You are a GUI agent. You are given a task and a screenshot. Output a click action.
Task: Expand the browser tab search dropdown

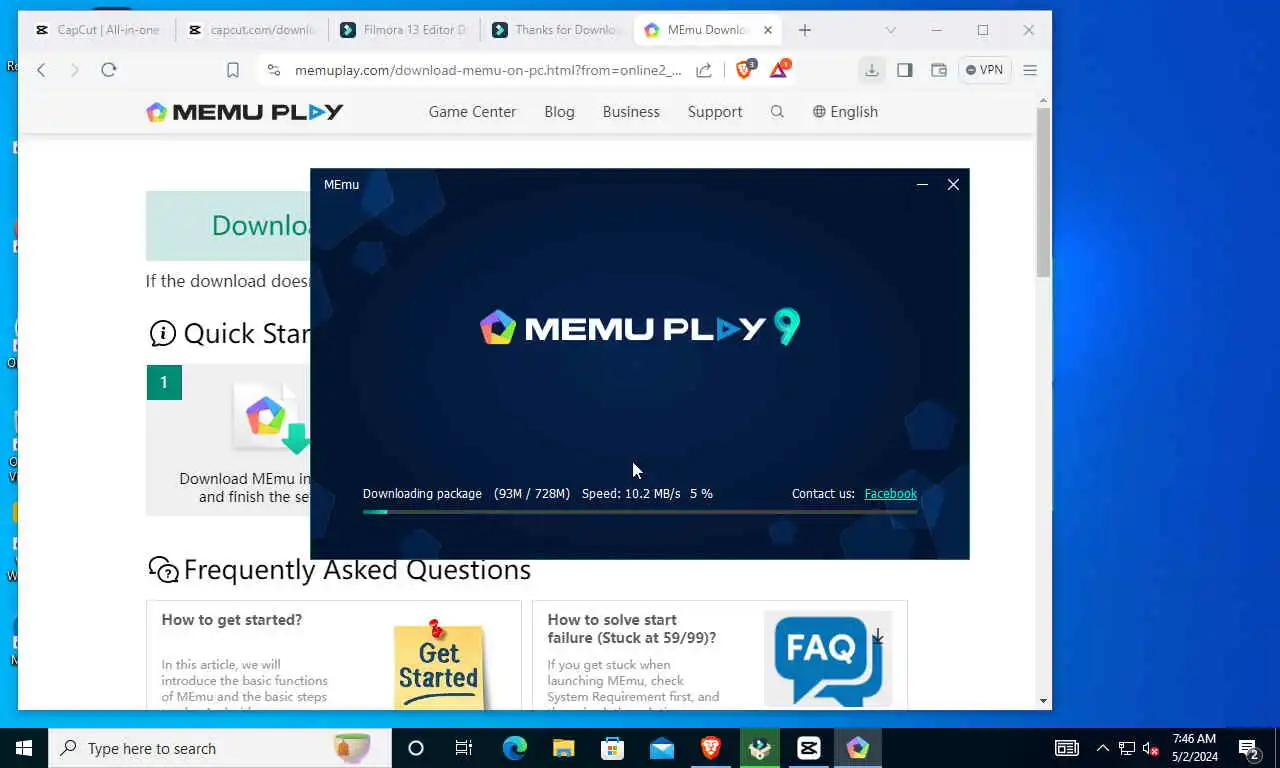(891, 30)
